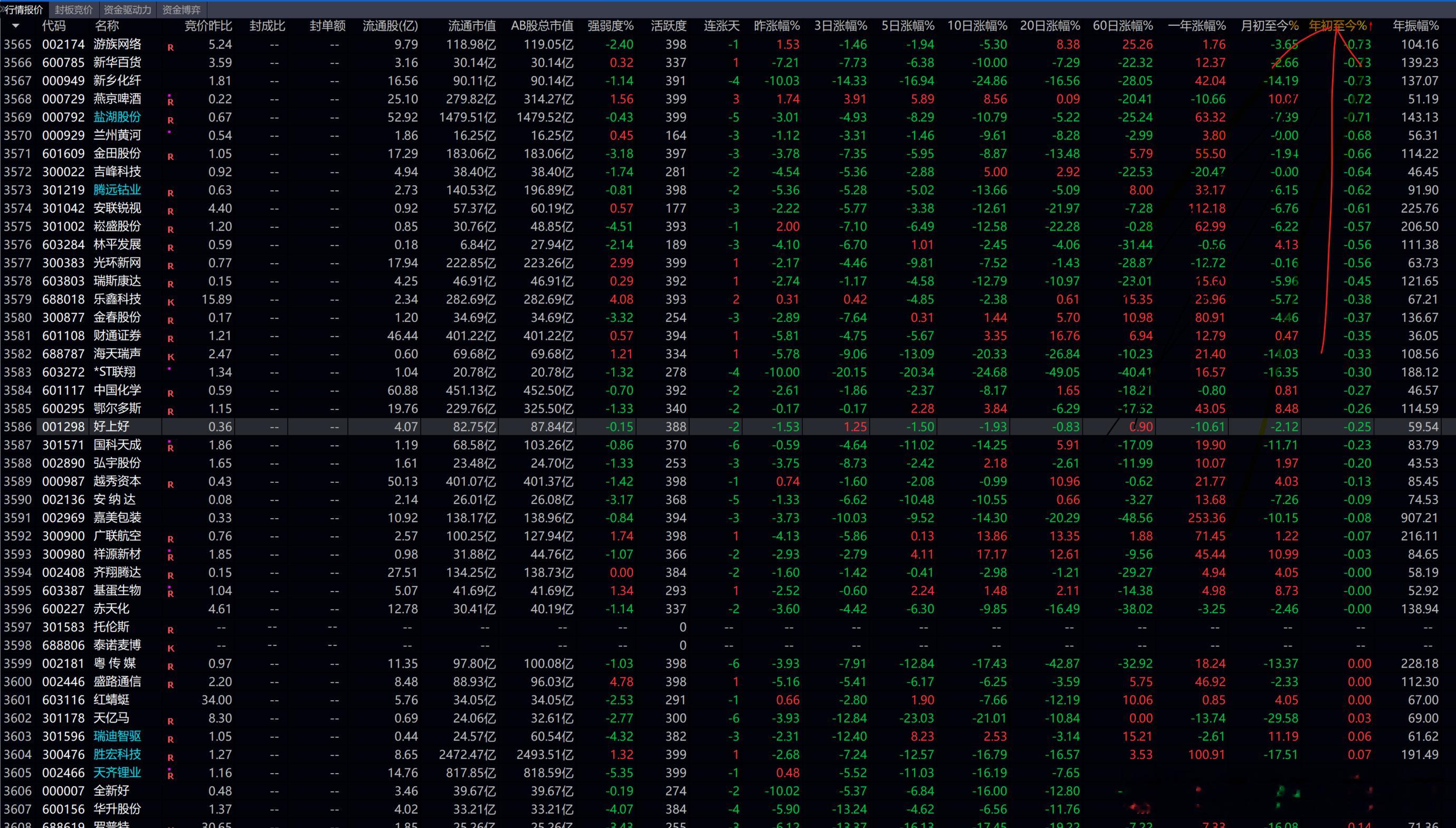Select the highlighted 好上好 row
1456x828 pixels.
(728, 426)
